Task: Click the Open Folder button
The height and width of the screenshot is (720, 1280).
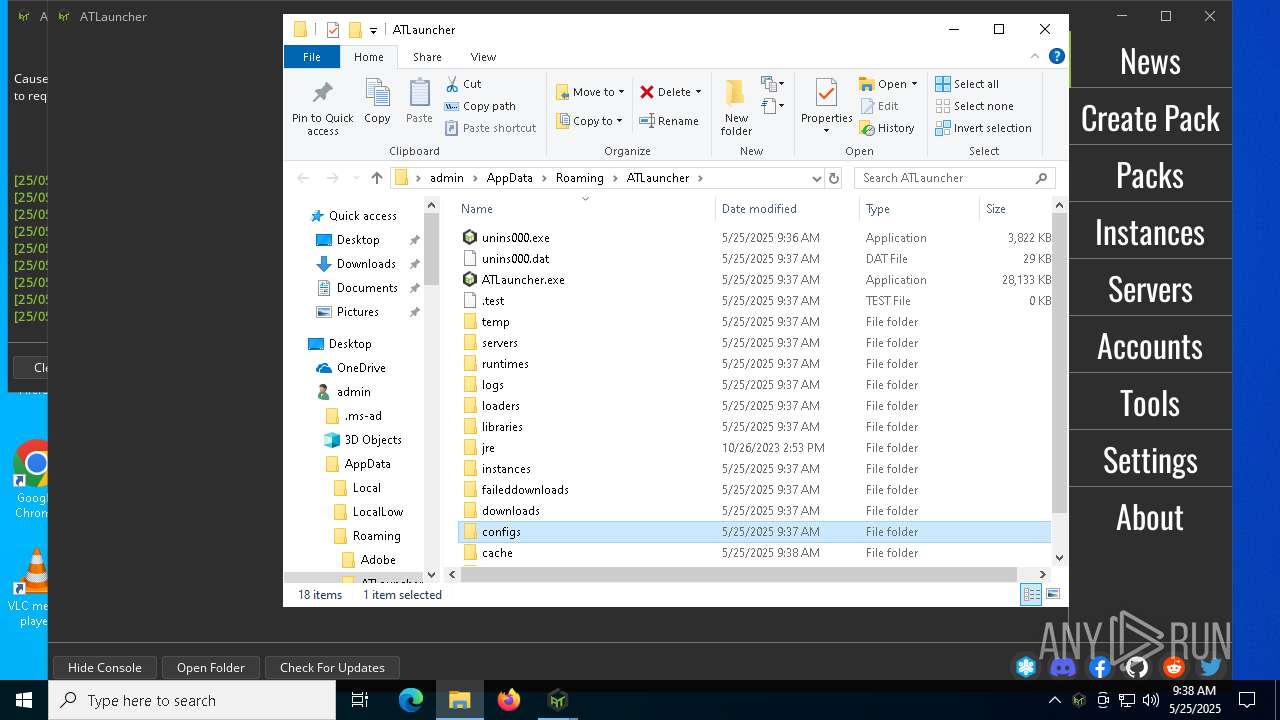Action: (x=211, y=667)
